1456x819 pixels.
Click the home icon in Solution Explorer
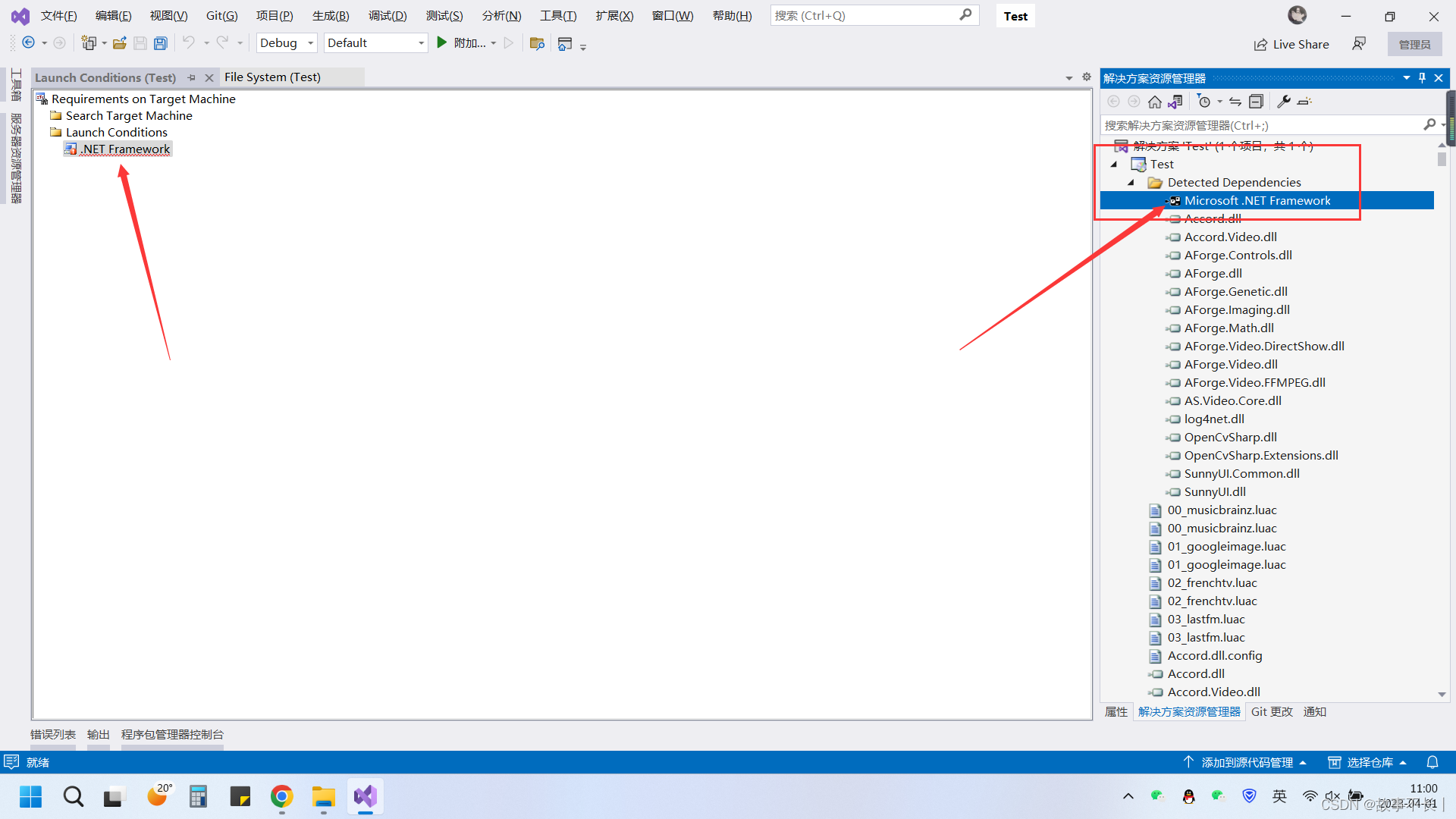tap(1154, 102)
